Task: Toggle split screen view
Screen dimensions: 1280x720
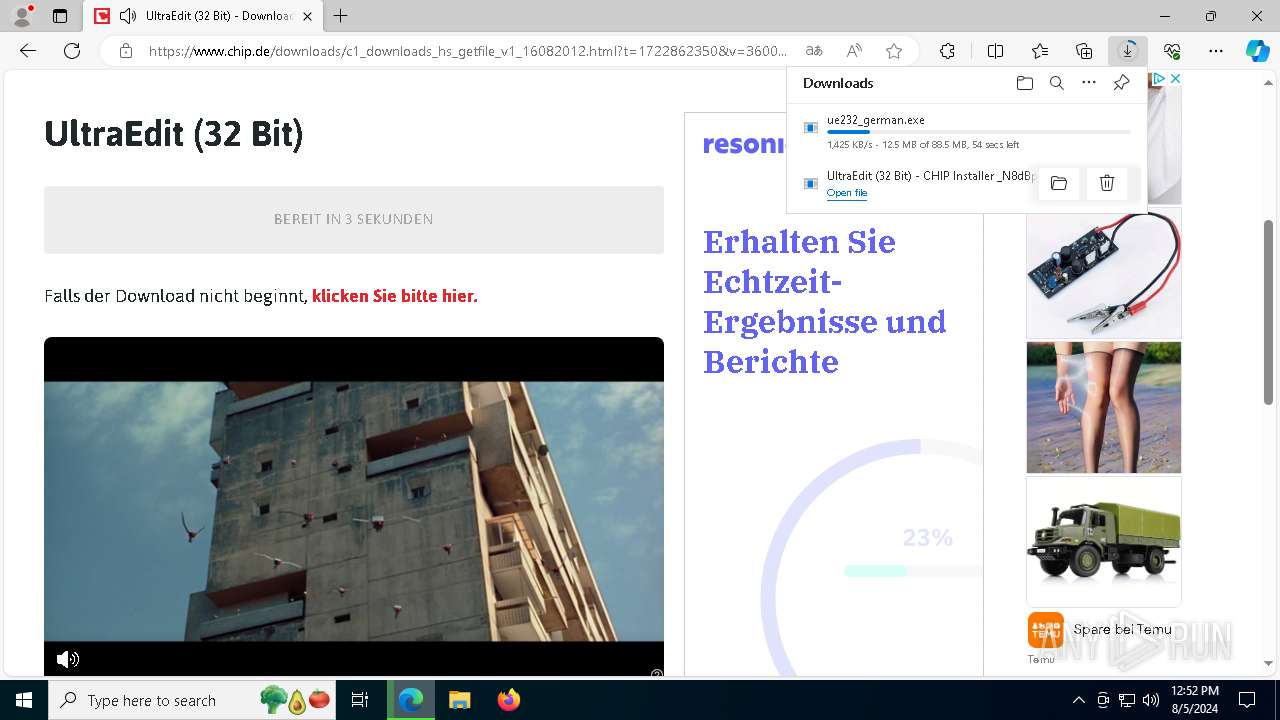Action: coord(995,51)
